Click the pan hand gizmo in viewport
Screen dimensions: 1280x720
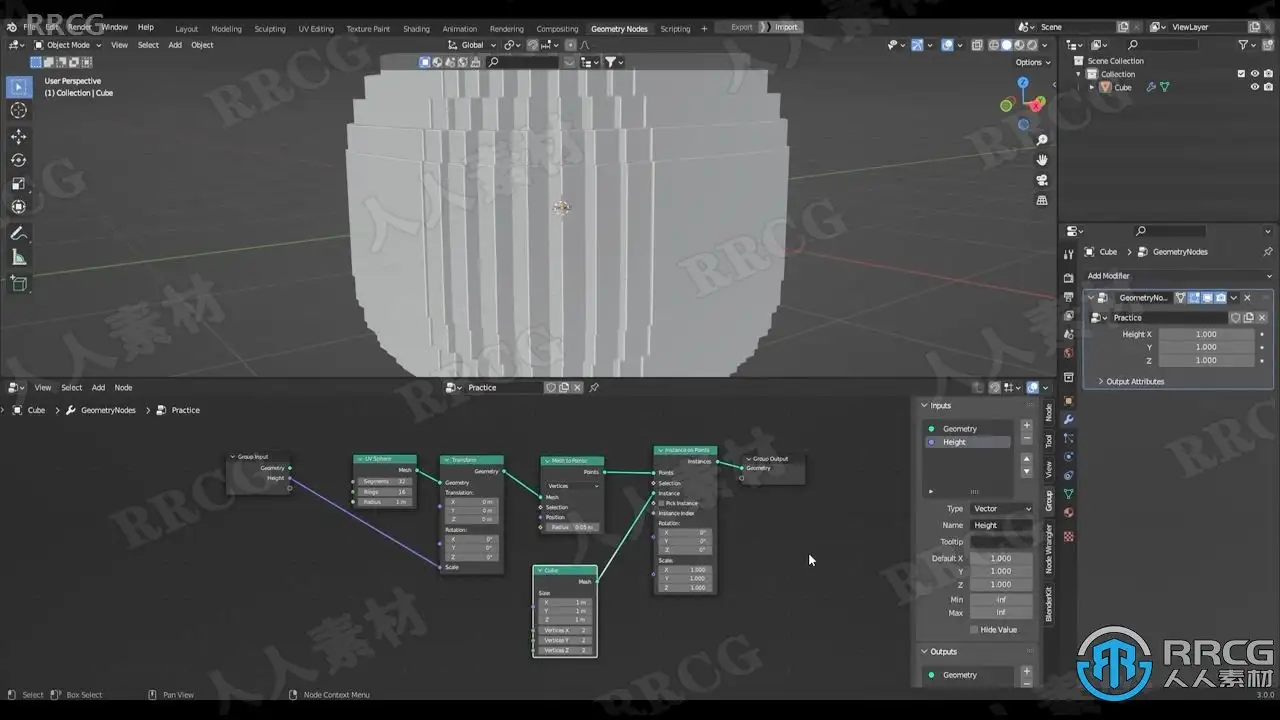pos(1042,160)
